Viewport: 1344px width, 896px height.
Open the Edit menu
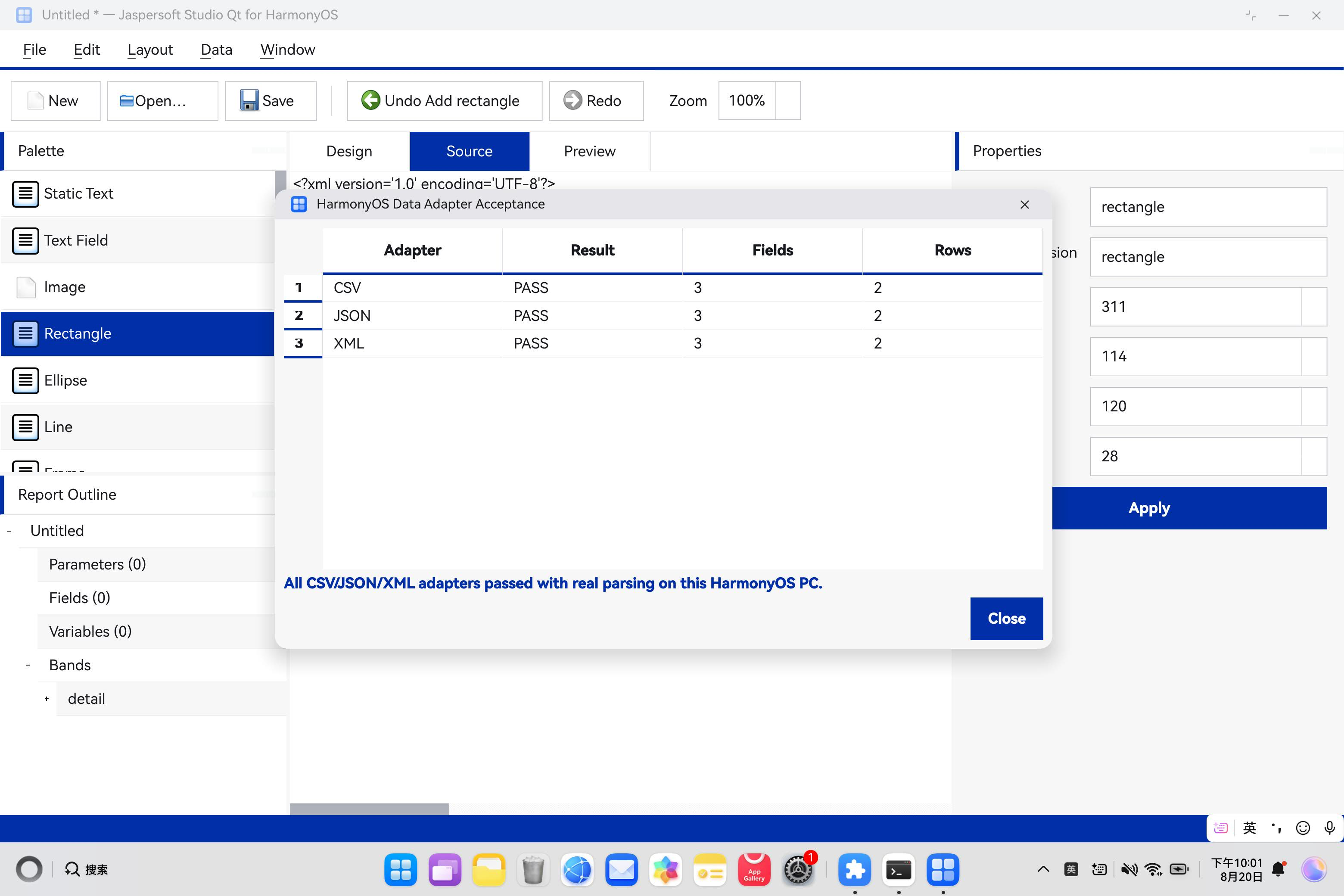pos(87,50)
